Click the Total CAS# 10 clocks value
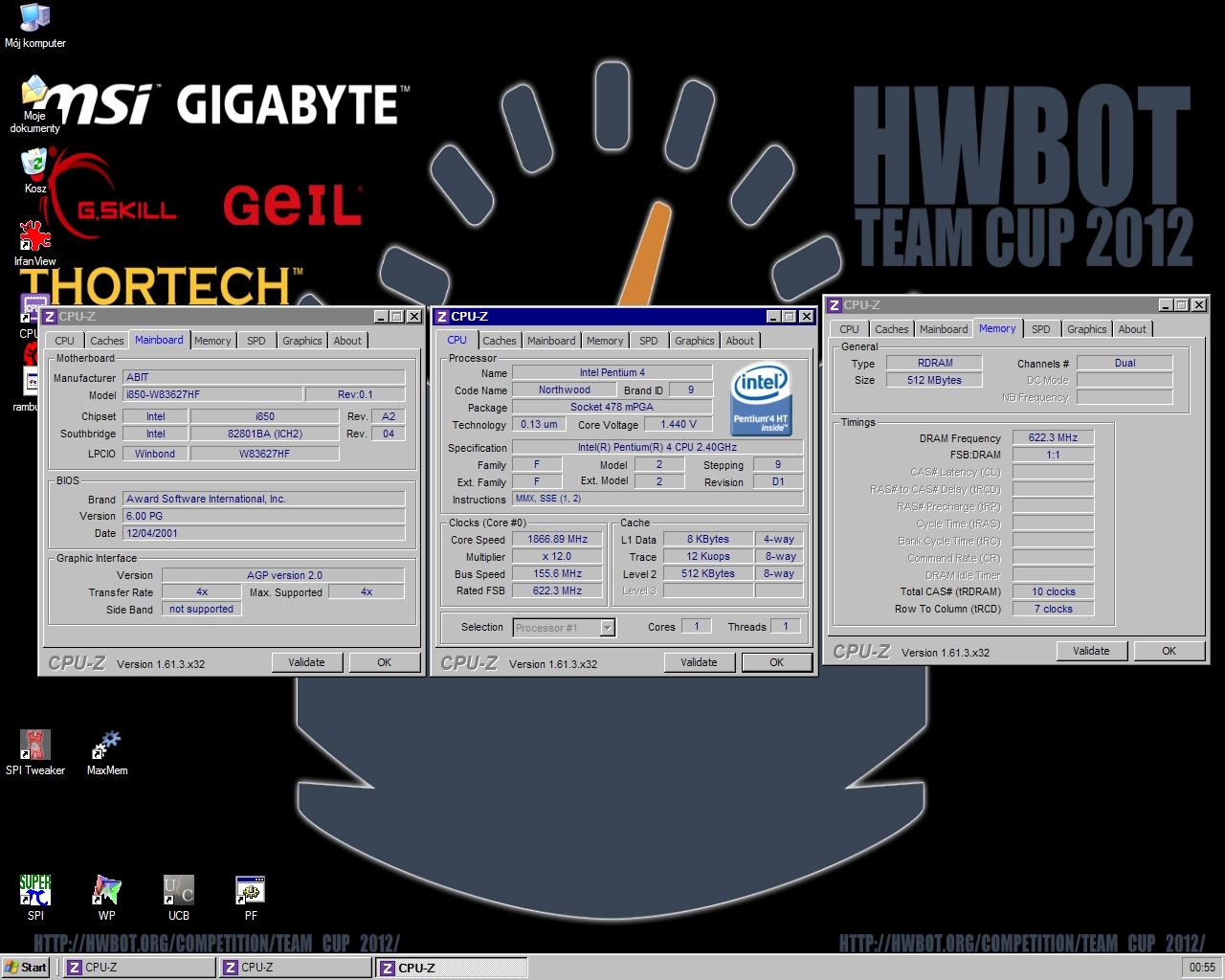The width and height of the screenshot is (1225, 980). click(1053, 591)
